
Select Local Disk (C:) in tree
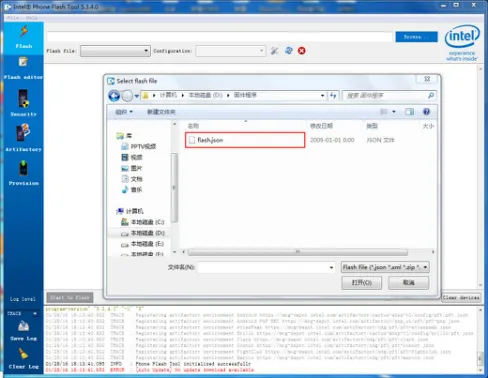(x=142, y=222)
